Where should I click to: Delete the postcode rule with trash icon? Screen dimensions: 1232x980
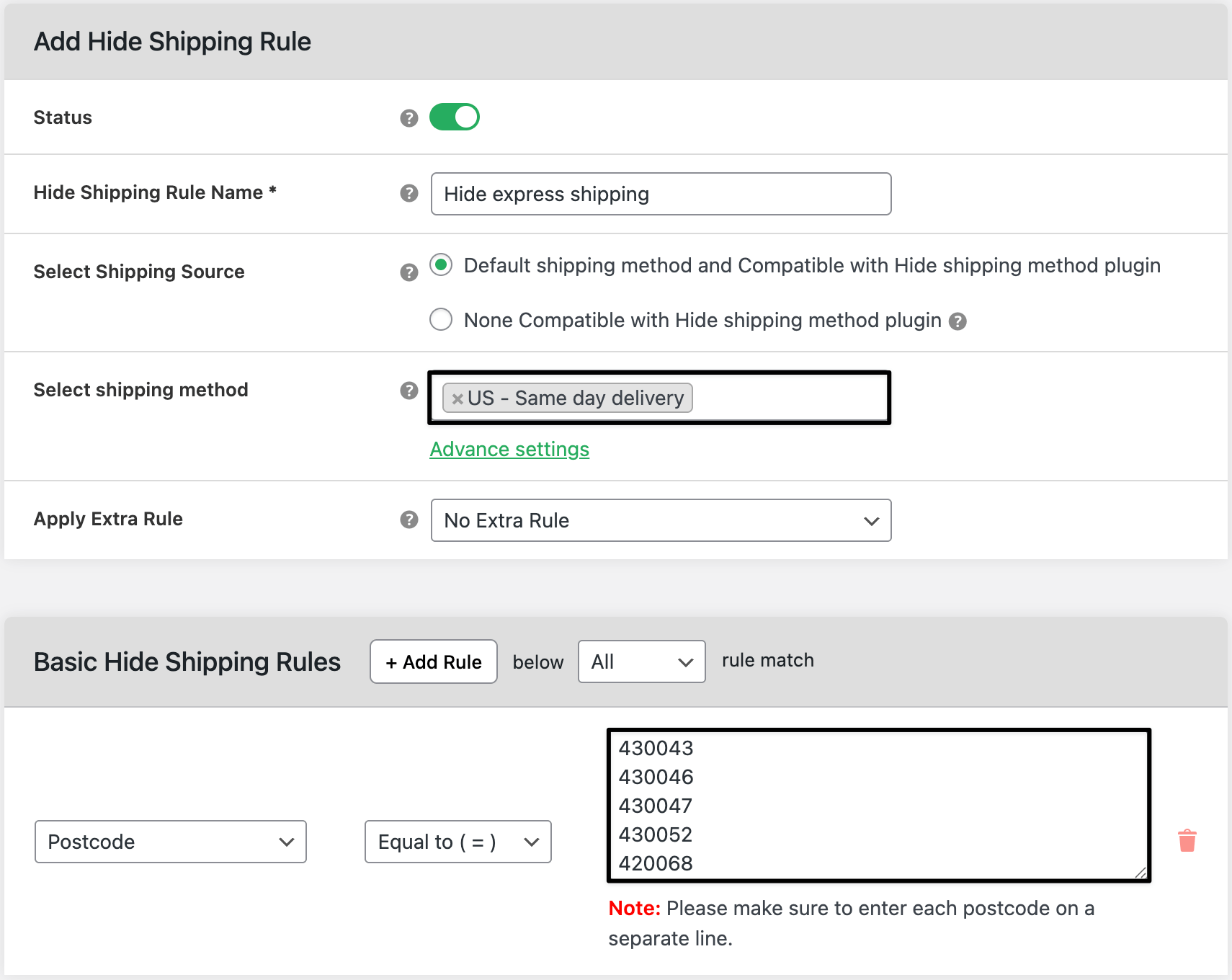coord(1187,841)
